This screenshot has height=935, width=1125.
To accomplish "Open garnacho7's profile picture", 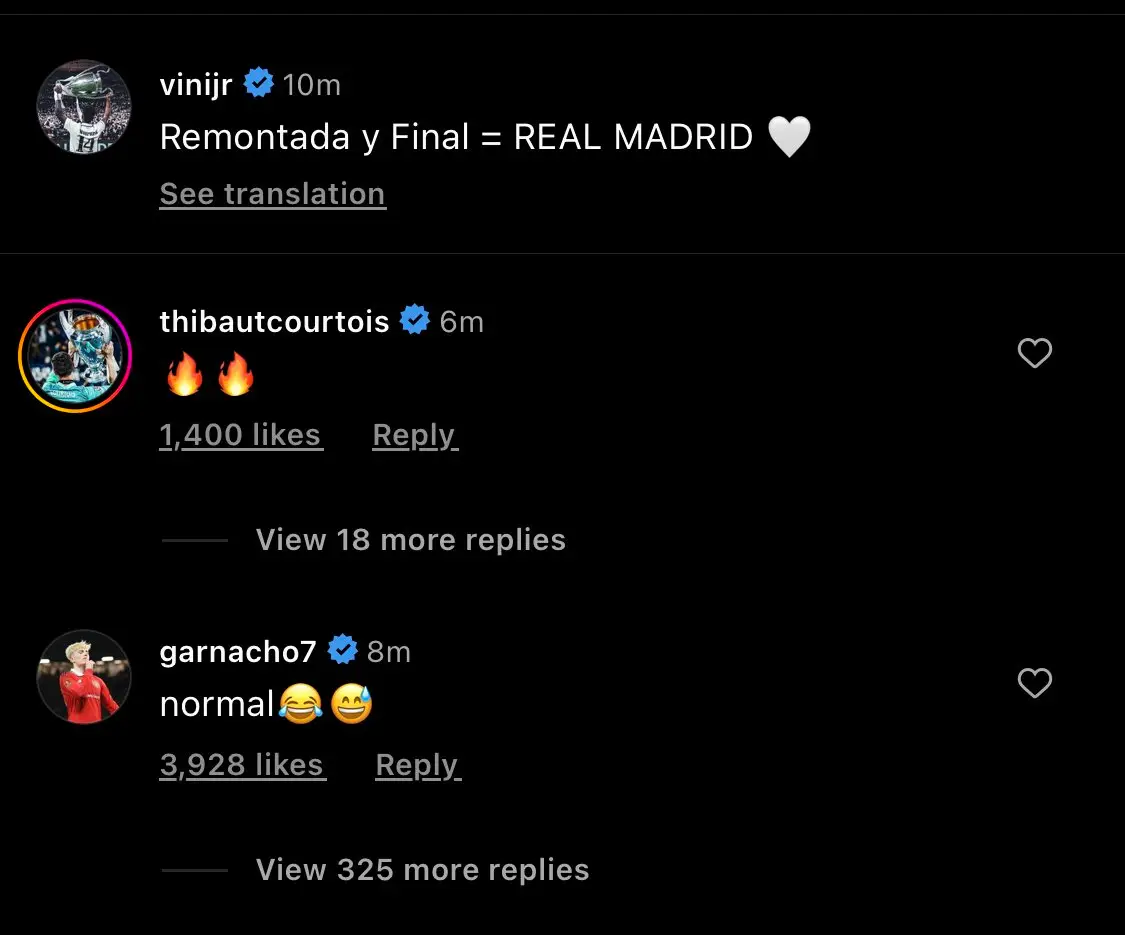I will [83, 677].
